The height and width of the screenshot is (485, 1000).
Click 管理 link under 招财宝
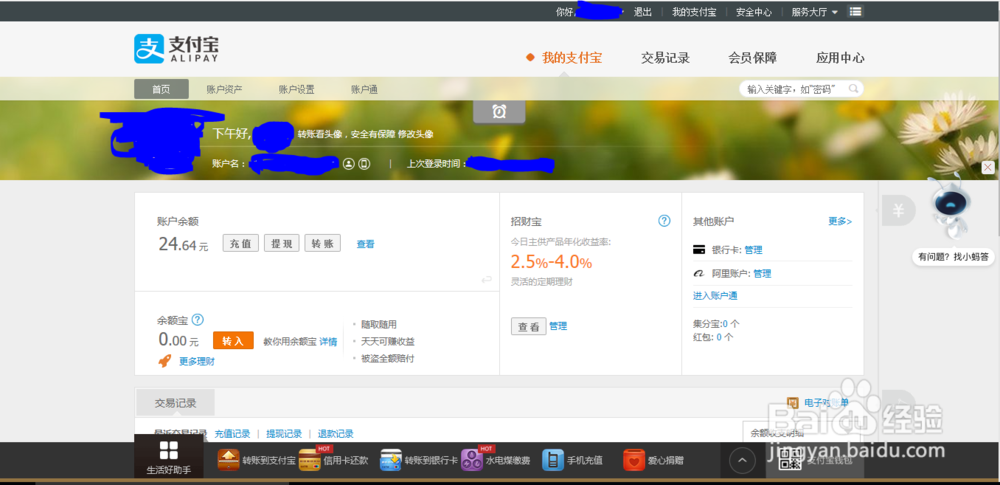[x=558, y=325]
